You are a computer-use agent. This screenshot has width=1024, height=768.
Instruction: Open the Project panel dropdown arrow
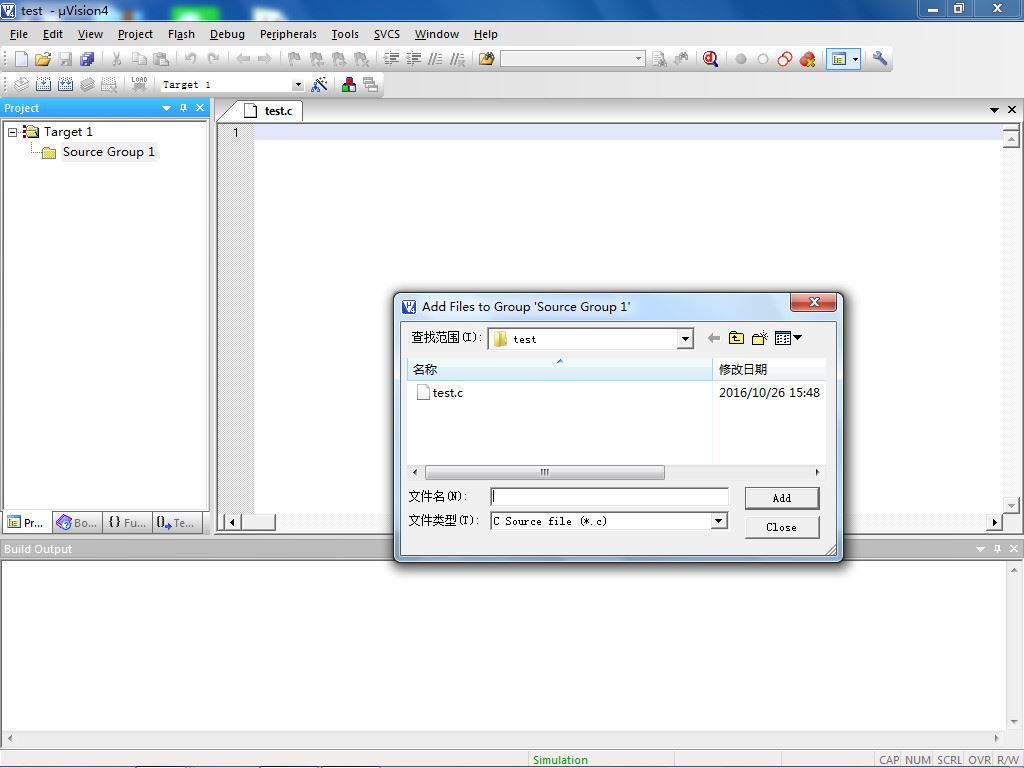coord(167,108)
